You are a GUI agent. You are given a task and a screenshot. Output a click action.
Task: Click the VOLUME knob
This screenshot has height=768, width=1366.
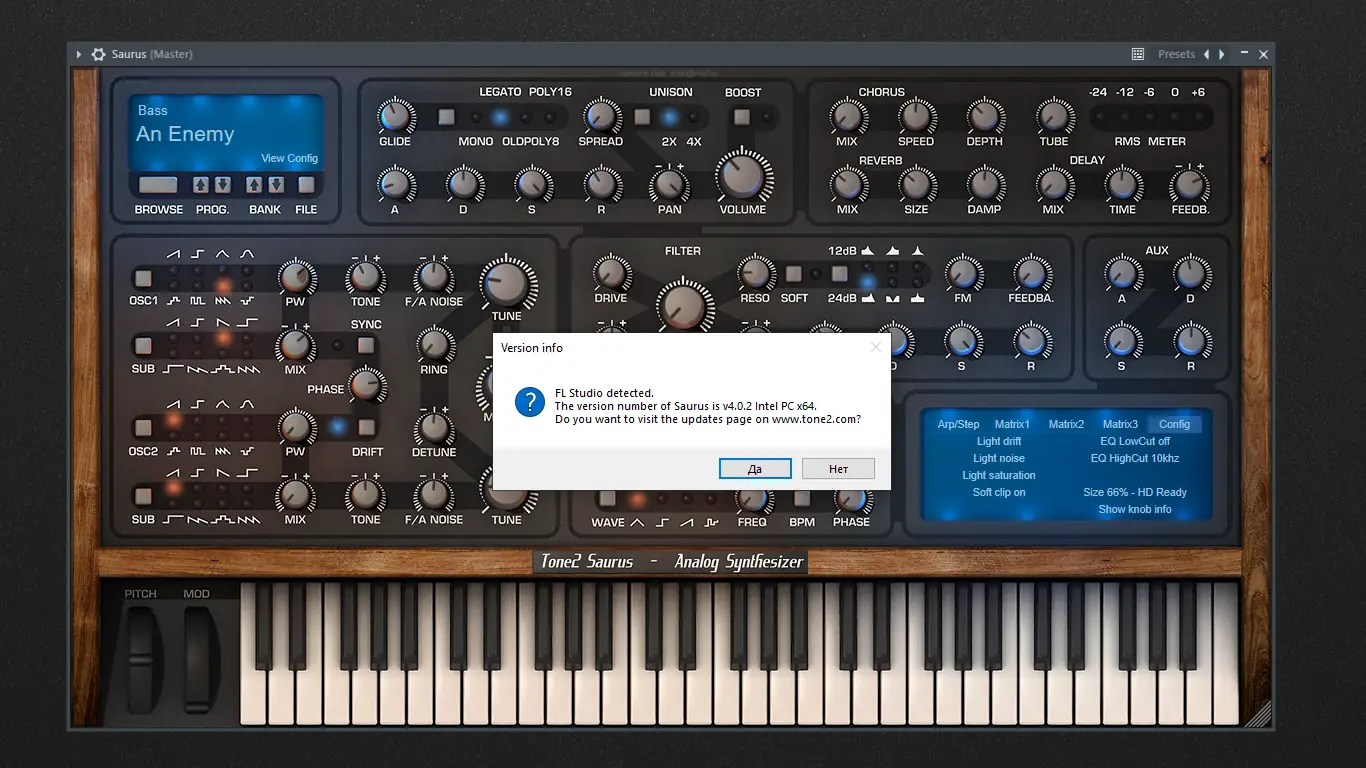point(743,177)
